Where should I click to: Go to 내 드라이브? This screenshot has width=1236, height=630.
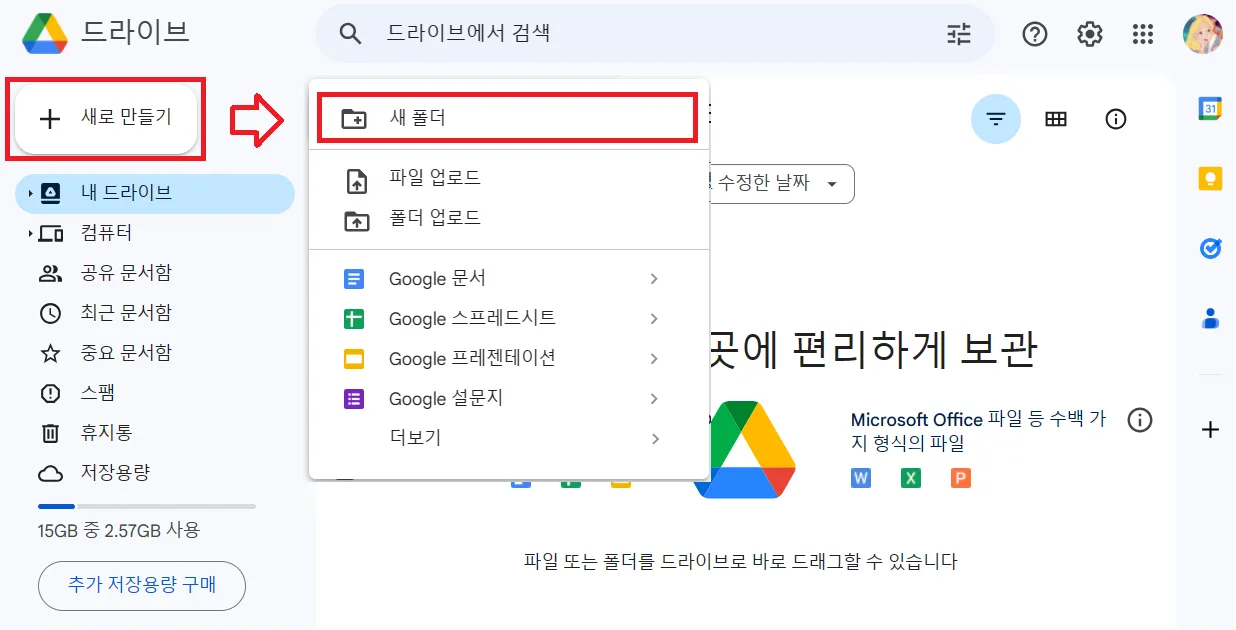click(x=155, y=193)
